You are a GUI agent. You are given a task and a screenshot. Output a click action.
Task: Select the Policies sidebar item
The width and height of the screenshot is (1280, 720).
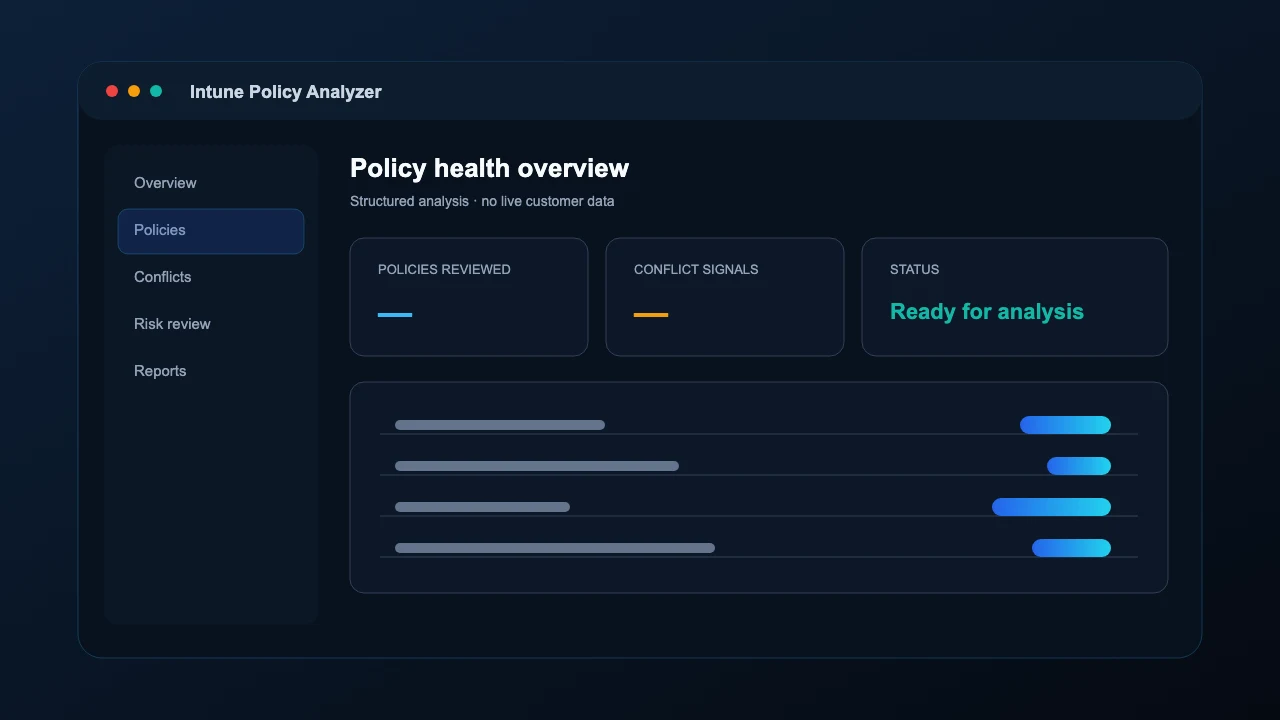click(211, 231)
